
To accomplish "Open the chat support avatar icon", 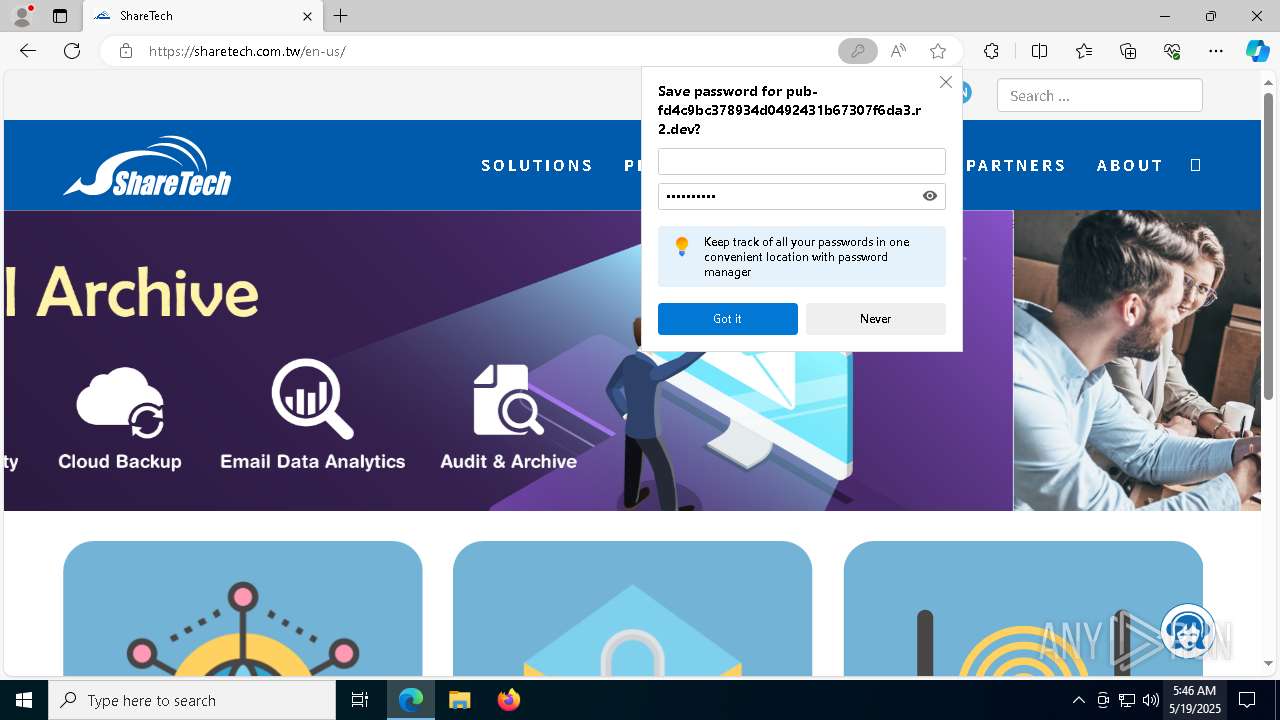I will pos(1188,632).
